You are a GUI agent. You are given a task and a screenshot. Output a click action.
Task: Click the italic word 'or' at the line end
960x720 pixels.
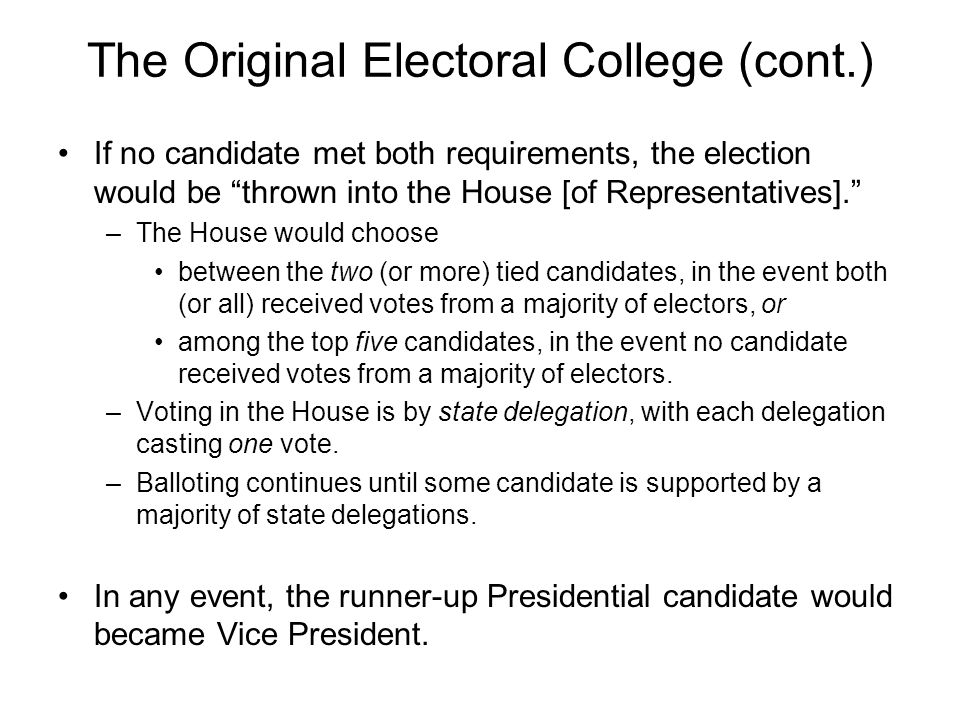click(773, 304)
